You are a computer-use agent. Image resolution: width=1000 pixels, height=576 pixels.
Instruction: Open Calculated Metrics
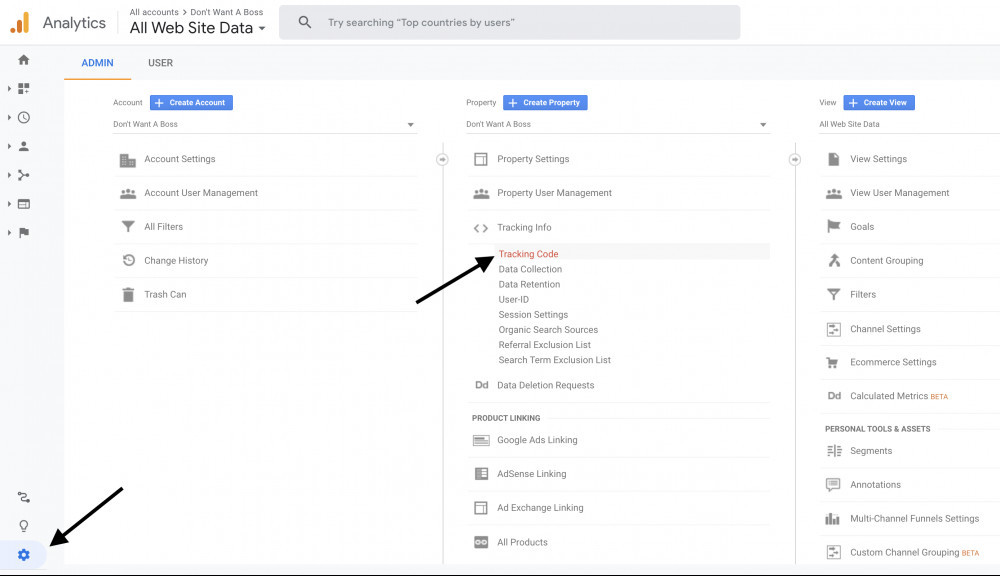tap(889, 396)
